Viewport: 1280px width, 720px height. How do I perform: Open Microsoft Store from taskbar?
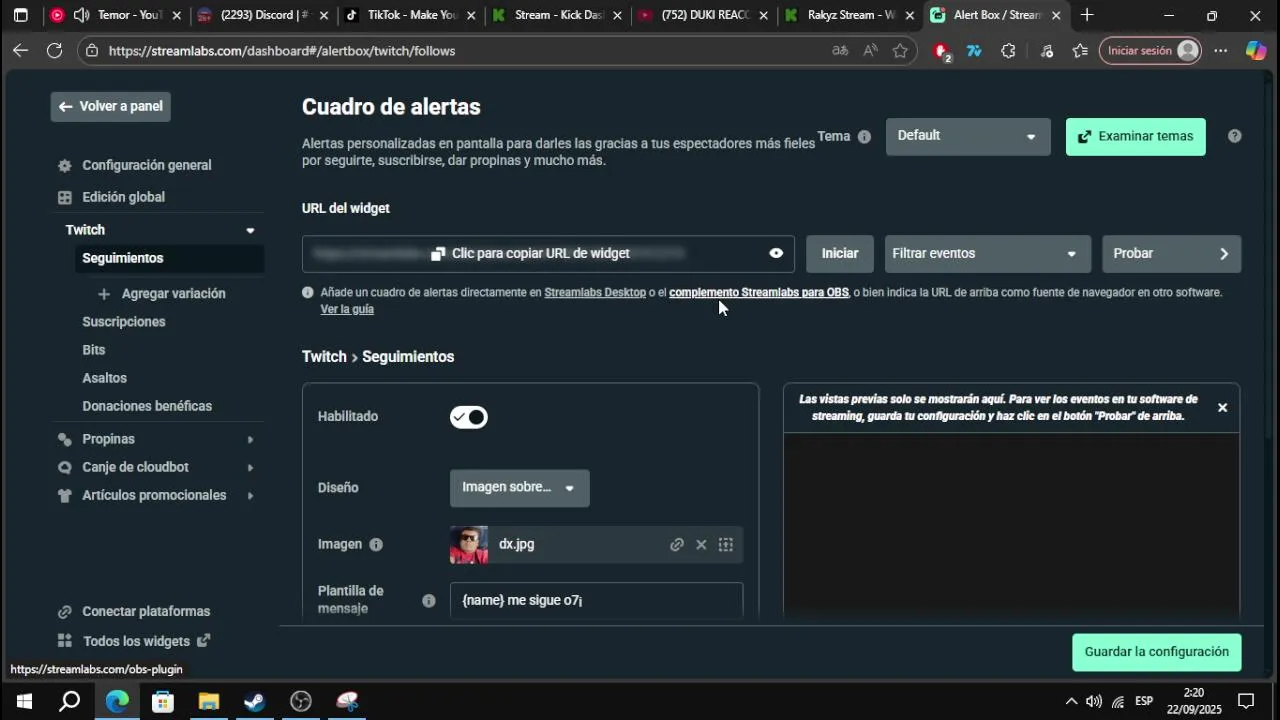[162, 701]
